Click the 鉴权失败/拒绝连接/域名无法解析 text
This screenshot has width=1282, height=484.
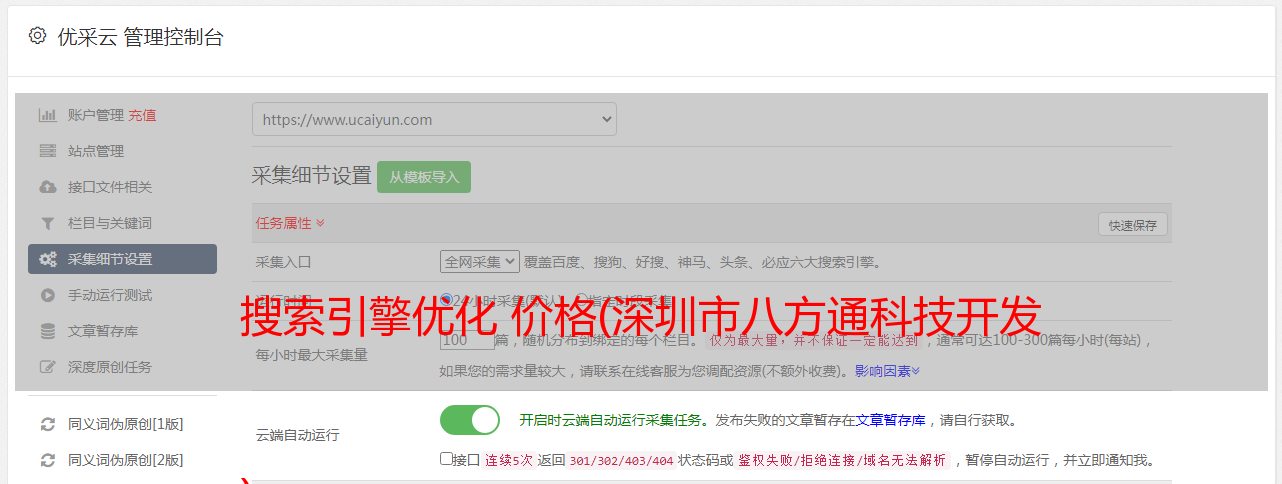click(x=842, y=461)
